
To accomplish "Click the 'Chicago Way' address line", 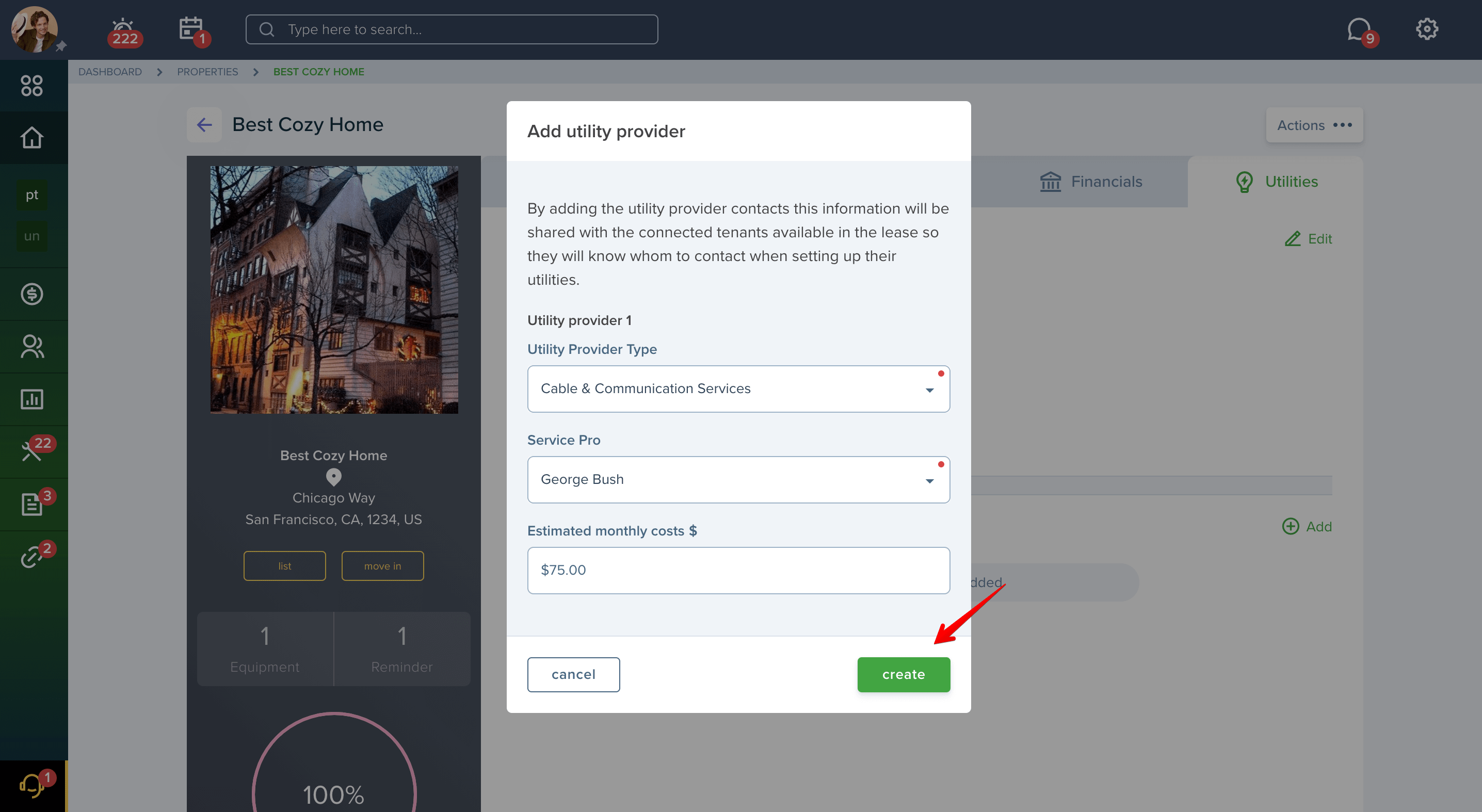I will coord(334,497).
